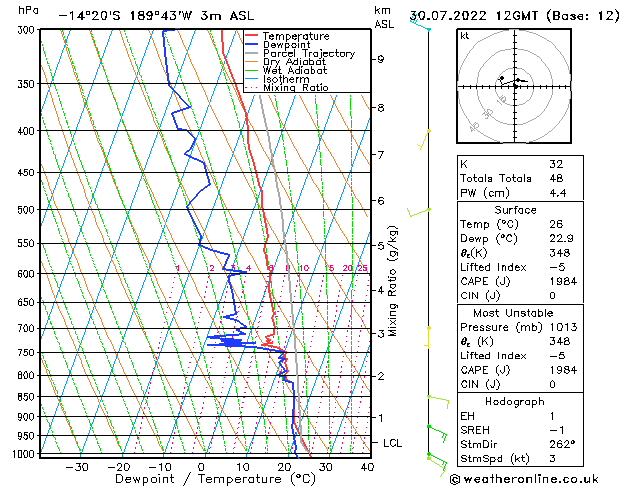Screen dimensions: 629x486
Task: Click the wind barb near 850 hPa
Action: coord(438,402)
